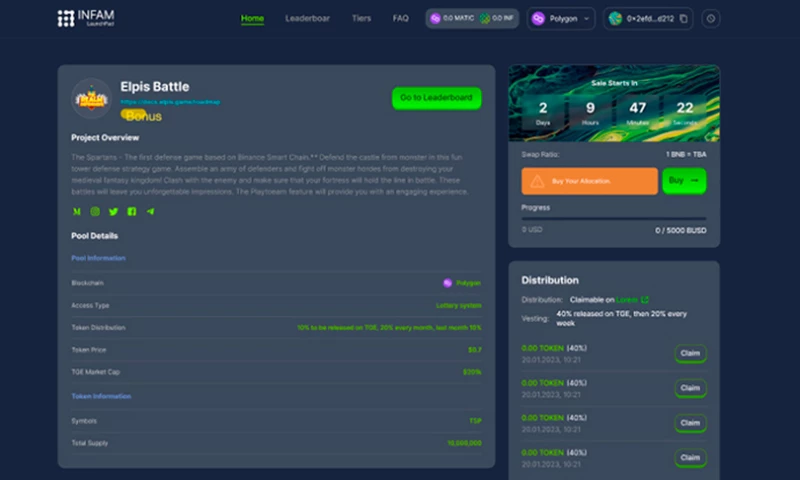Image resolution: width=800 pixels, height=480 pixels.
Task: Click the Distribution heading
Action: coord(550,280)
